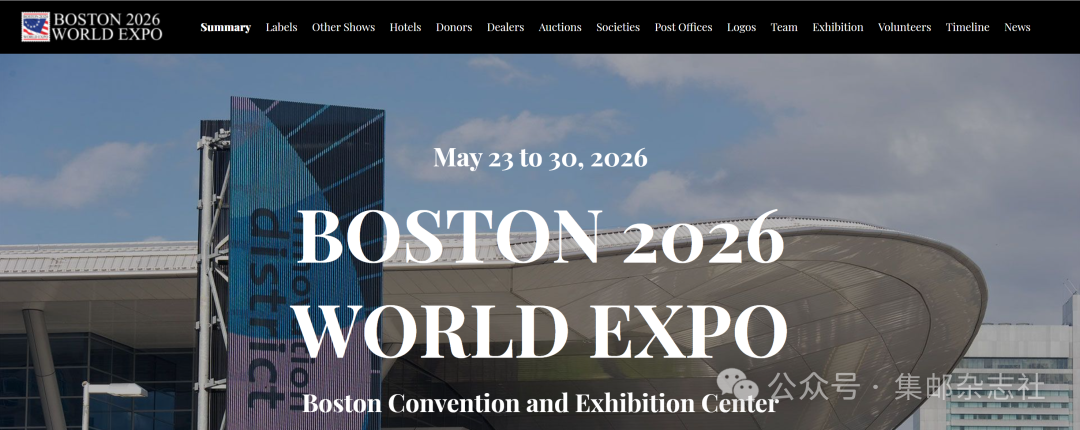Open the Exhibition nav link
Image resolution: width=1080 pixels, height=430 pixels.
click(x=838, y=28)
